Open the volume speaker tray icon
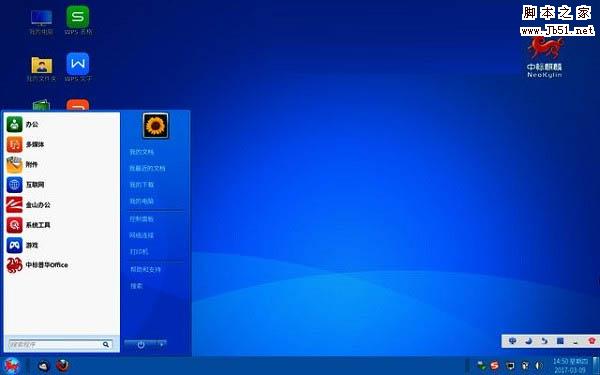The image size is (600, 375). 538,366
